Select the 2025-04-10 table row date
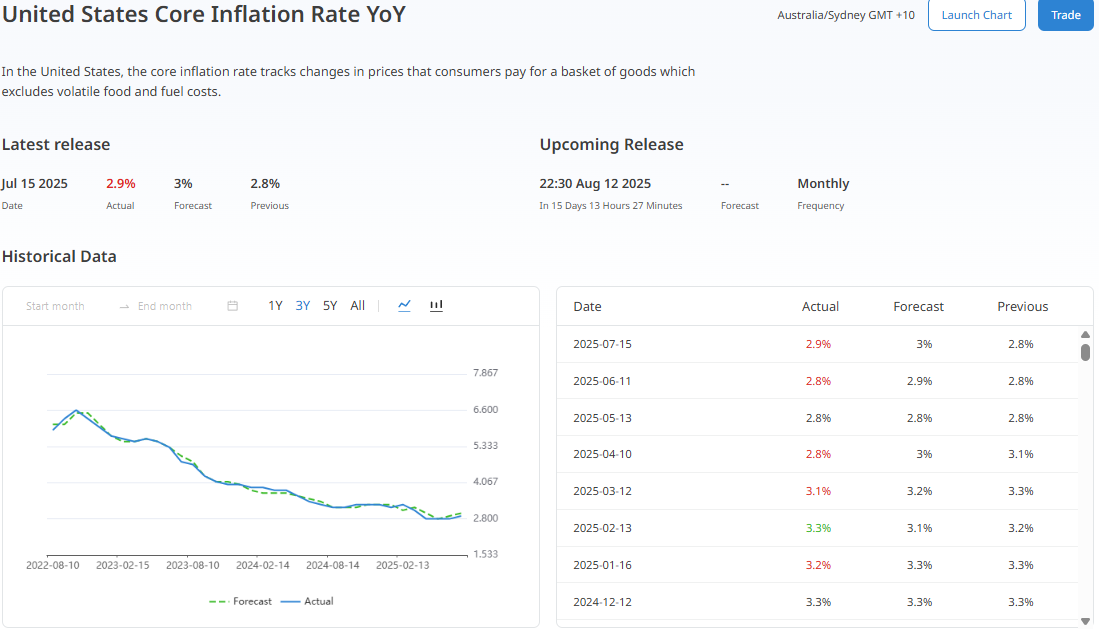This screenshot has width=1099, height=639. [x=602, y=454]
